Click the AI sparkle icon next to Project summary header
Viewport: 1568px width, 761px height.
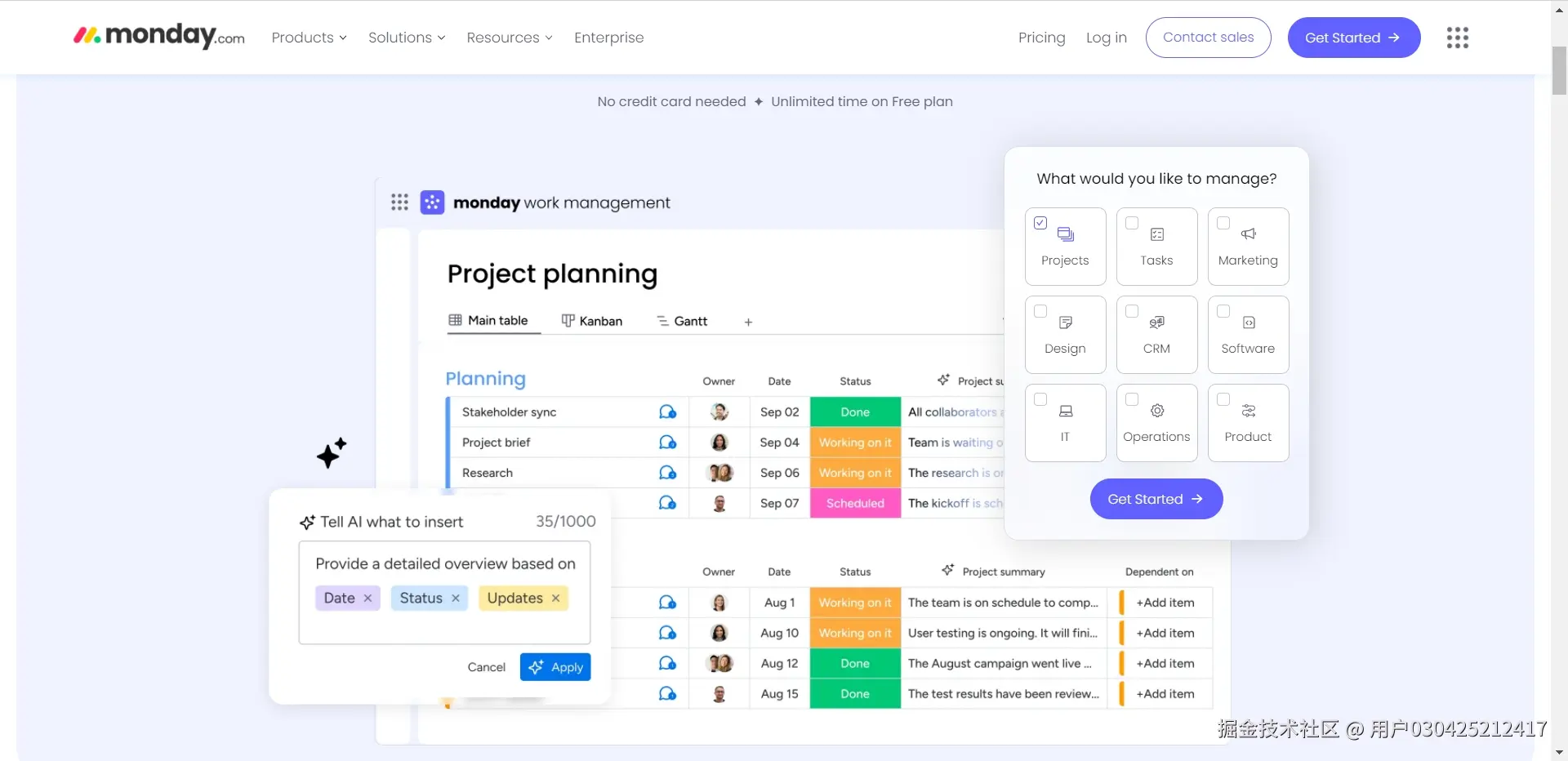click(x=947, y=570)
